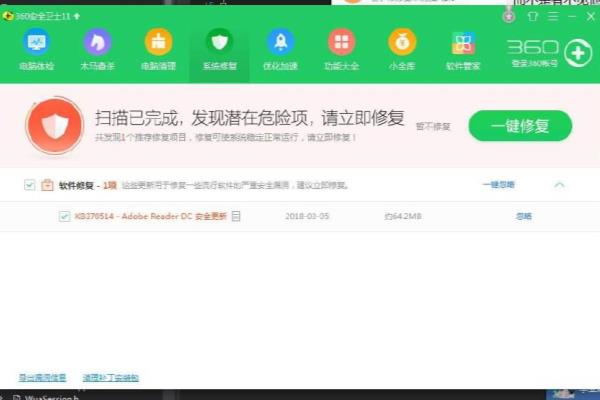Uncheck the 软件修复 category checkbox

(x=29, y=185)
